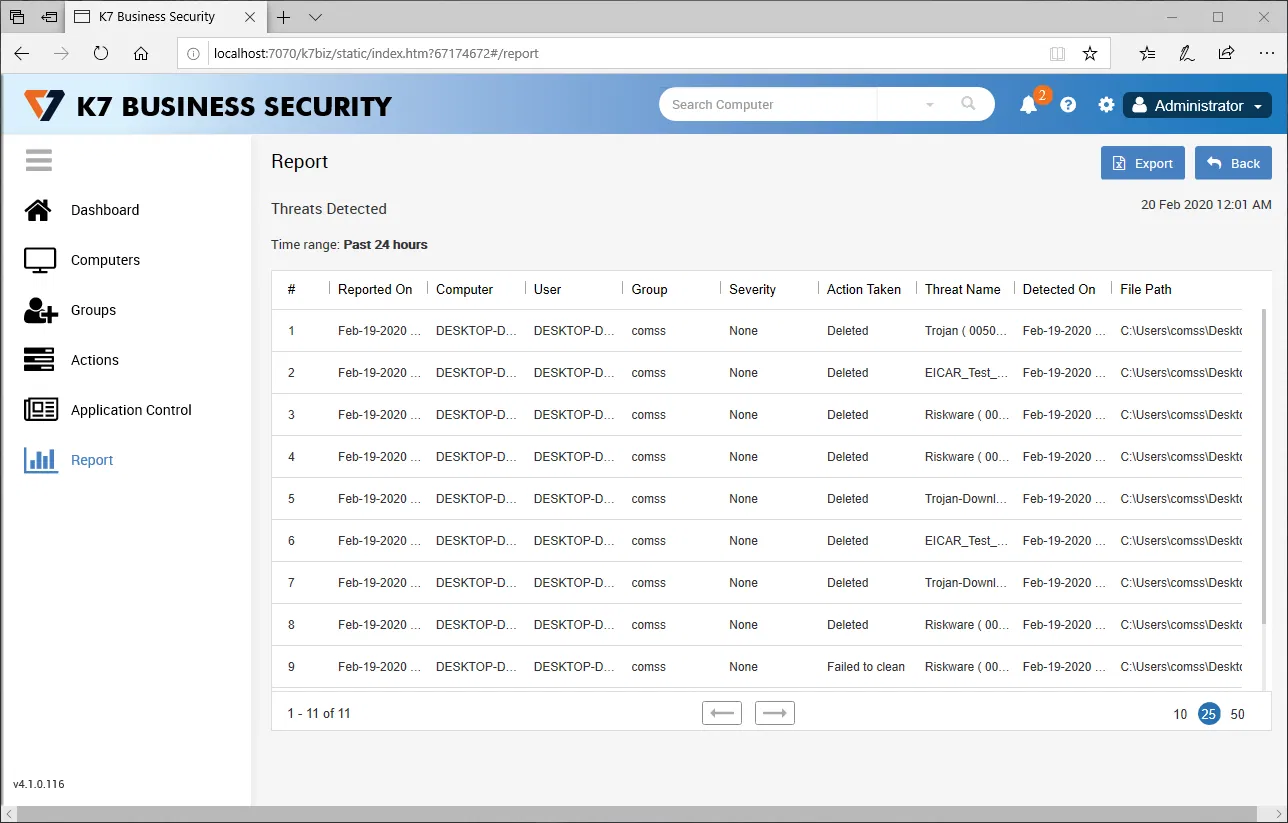Sort by the Computer column header
This screenshot has width=1288, height=823.
pyautogui.click(x=464, y=289)
